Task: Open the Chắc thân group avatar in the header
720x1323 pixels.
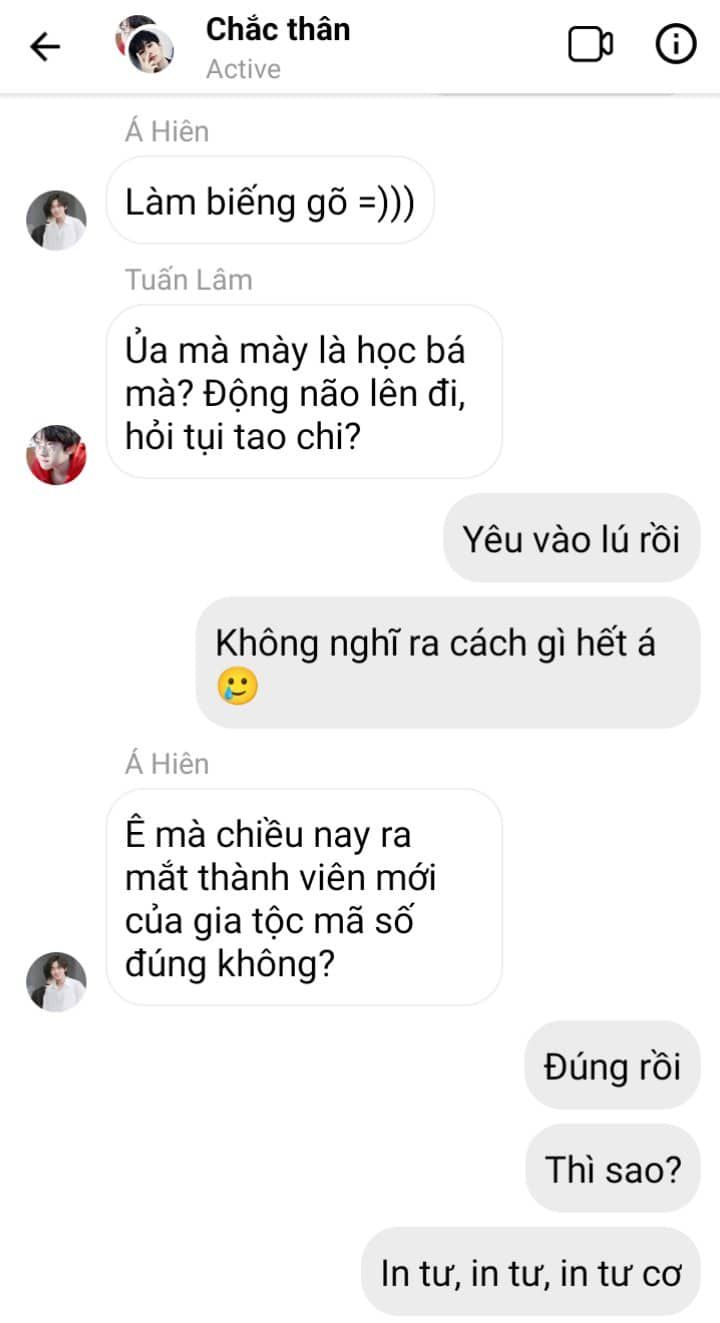Action: click(145, 45)
